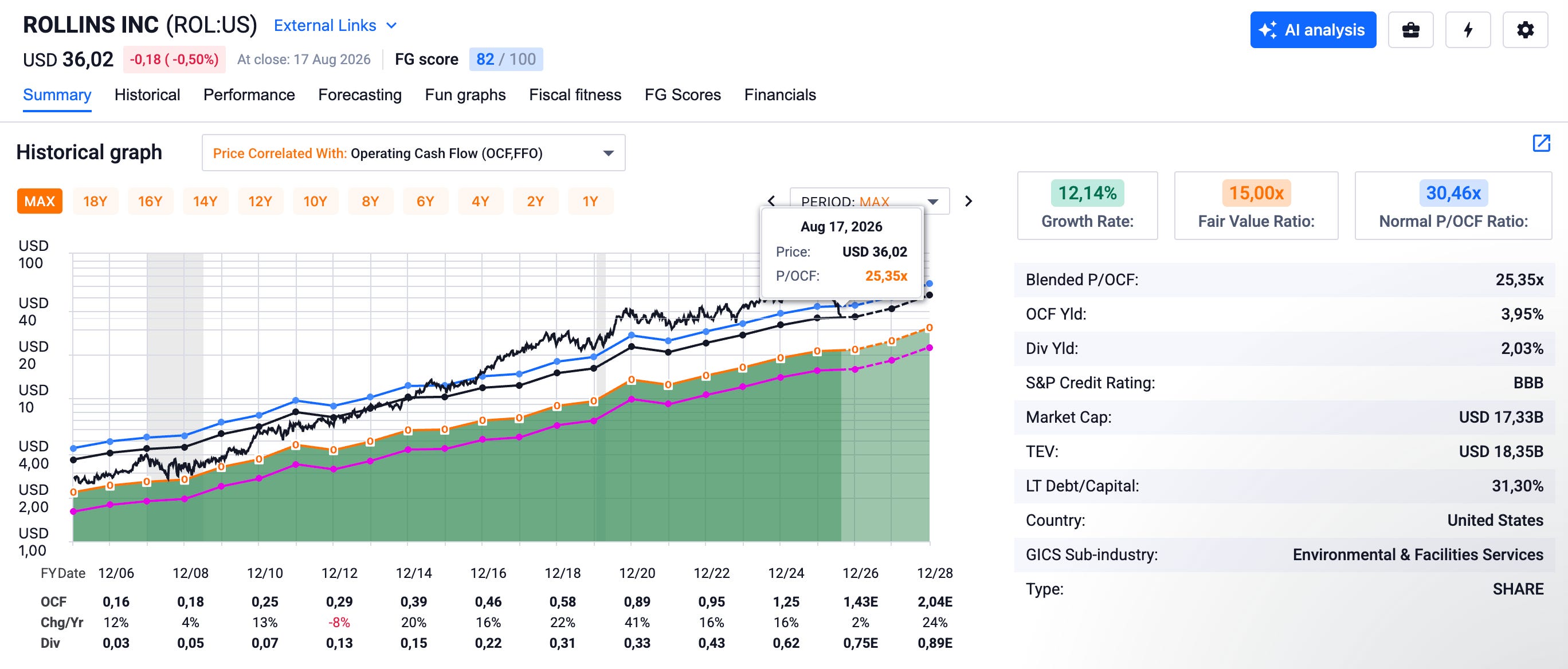This screenshot has width=1568, height=669.
Task: Click the Blended P/OCF value 25,35x
Action: (x=1519, y=280)
